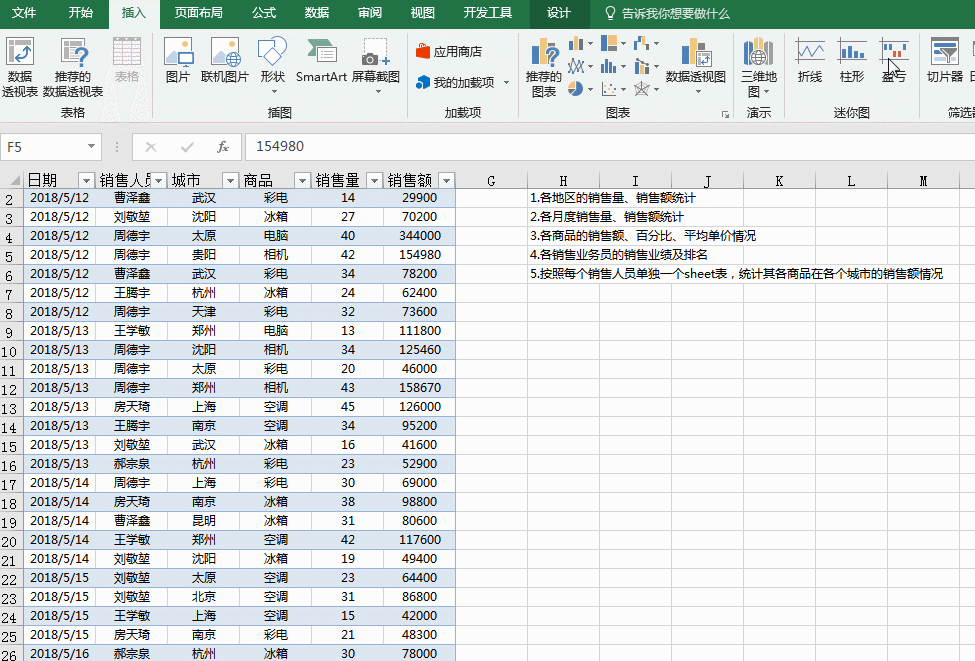The height and width of the screenshot is (661, 975).
Task: Switch to the Review (审阅) tab
Action: [x=370, y=13]
